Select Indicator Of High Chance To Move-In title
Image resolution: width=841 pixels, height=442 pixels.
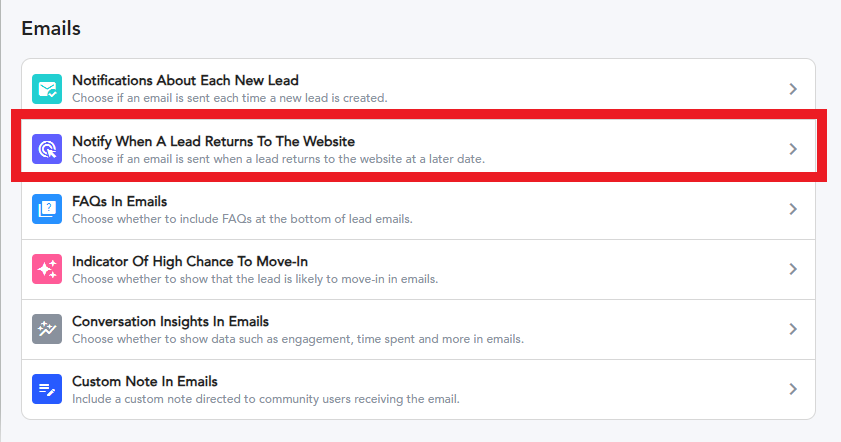click(190, 262)
